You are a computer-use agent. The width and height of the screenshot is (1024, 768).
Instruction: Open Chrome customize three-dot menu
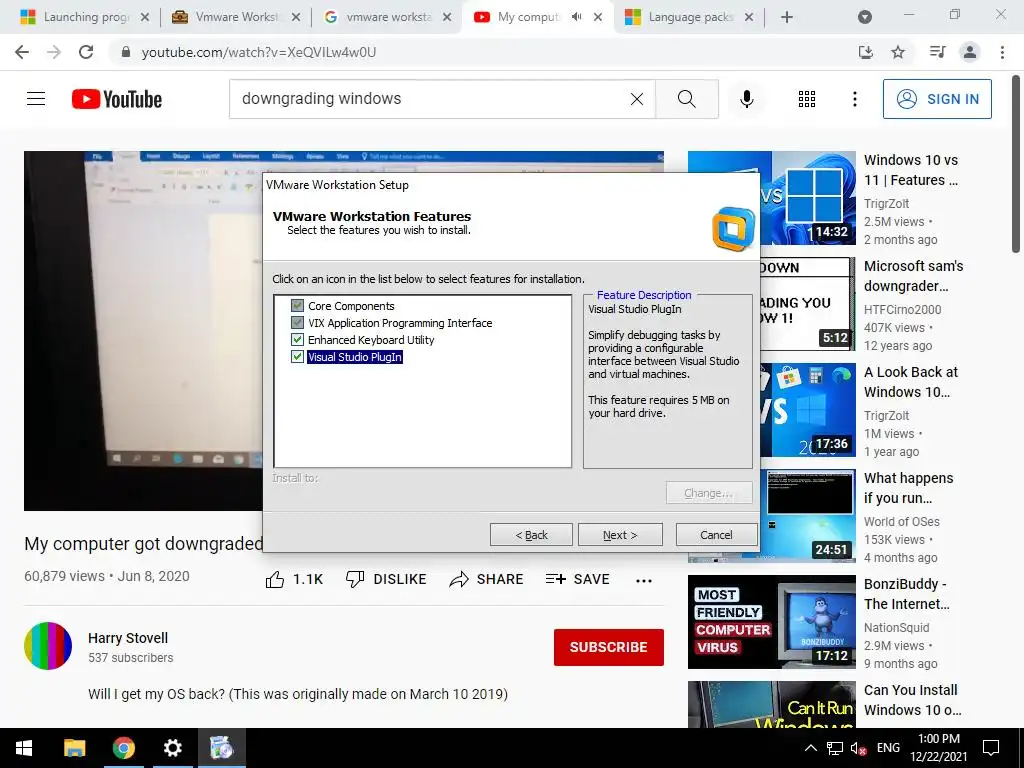click(x=1002, y=52)
